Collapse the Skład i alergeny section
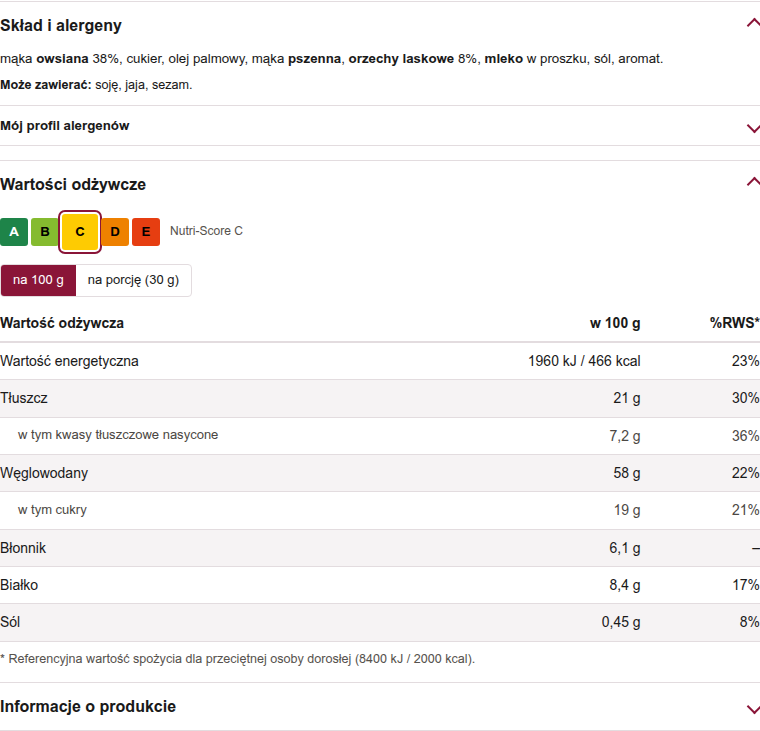The image size is (760, 731). [x=753, y=23]
